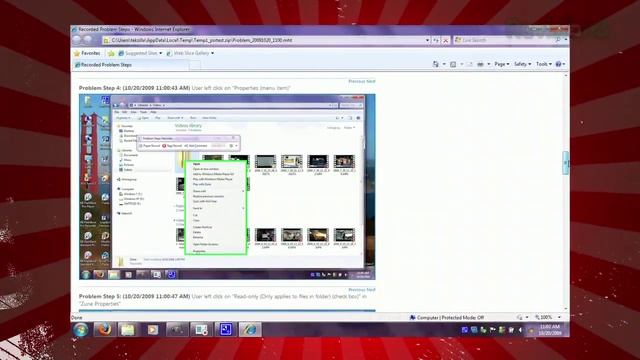Click the 'Problem Step 5:' heading text
This screenshot has height=360, width=640.
point(100,296)
